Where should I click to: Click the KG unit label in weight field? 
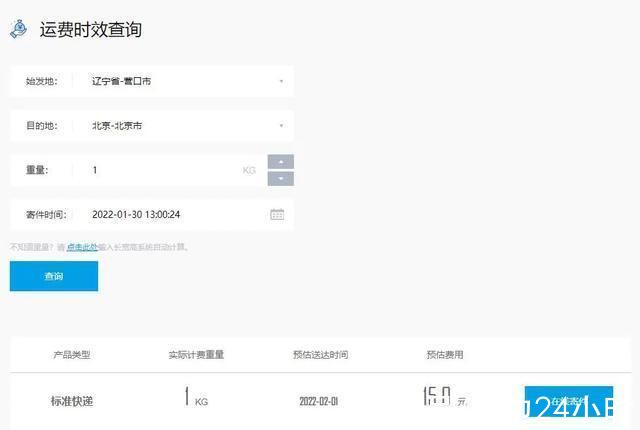pos(249,170)
